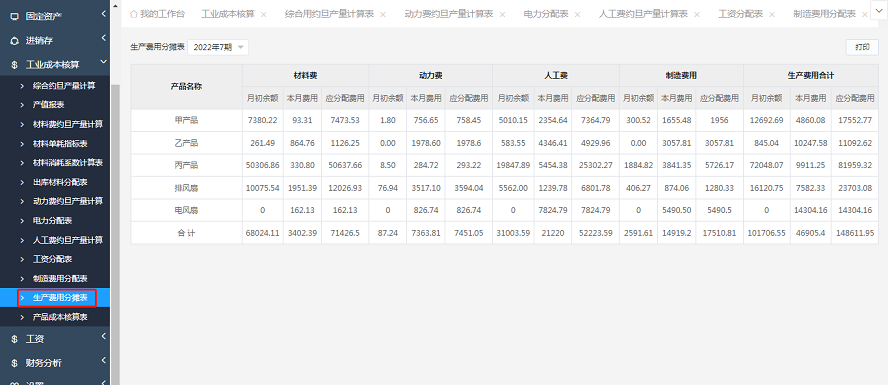Click cell value 4346.41 in 乙产品 row
Viewport: 888px width, 385px height.
(553, 143)
